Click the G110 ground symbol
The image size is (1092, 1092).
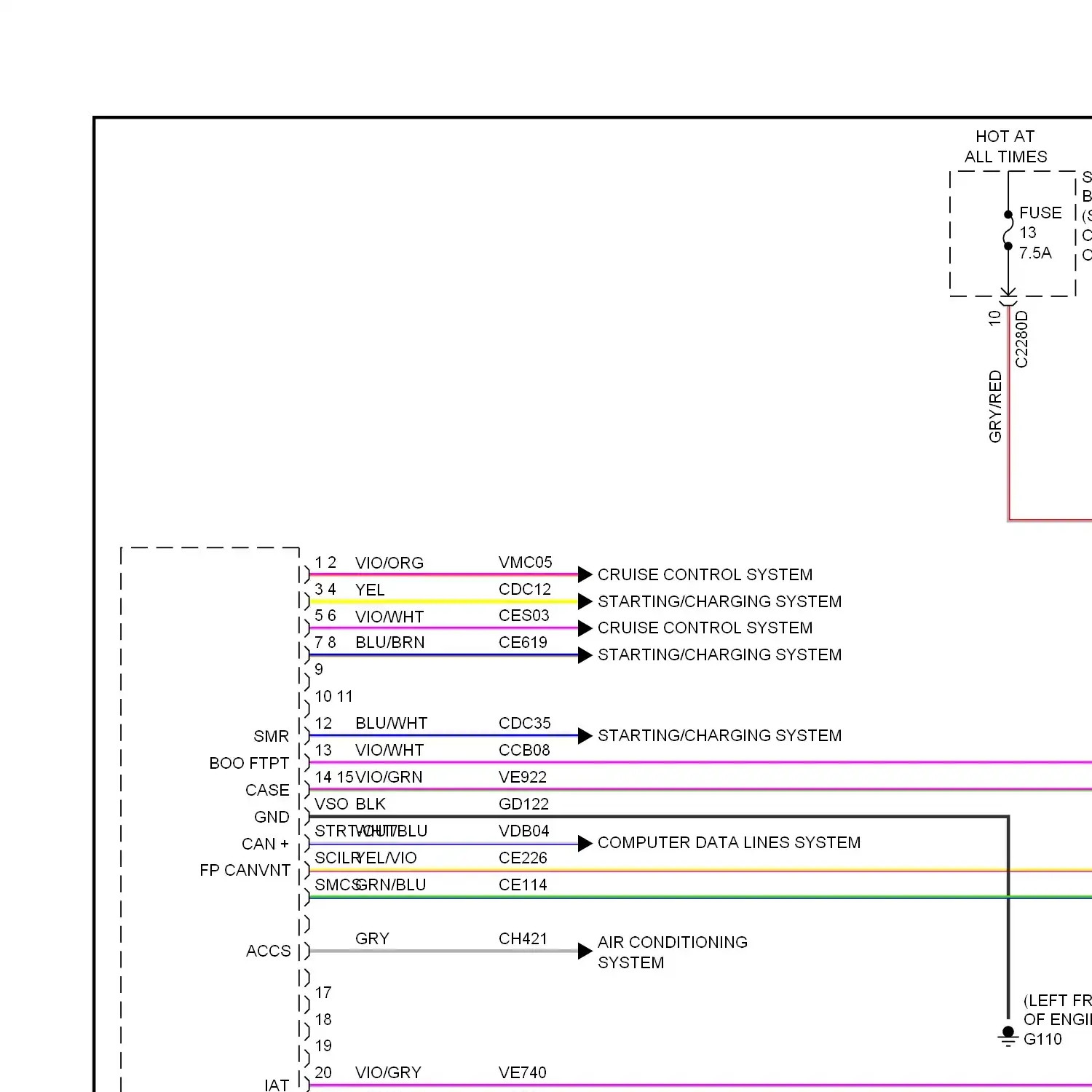coord(1008,1037)
